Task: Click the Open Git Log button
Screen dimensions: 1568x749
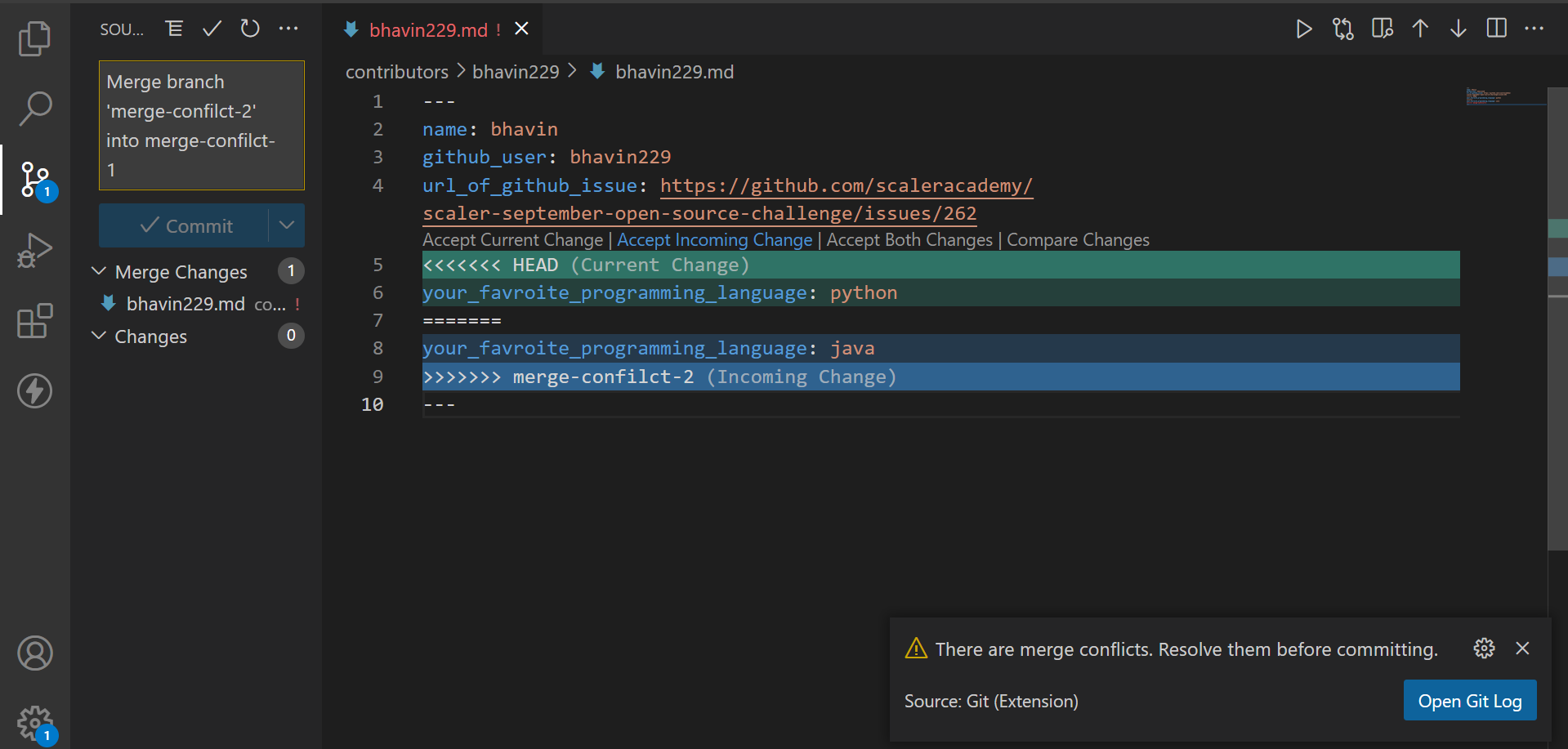Action: [x=1469, y=700]
